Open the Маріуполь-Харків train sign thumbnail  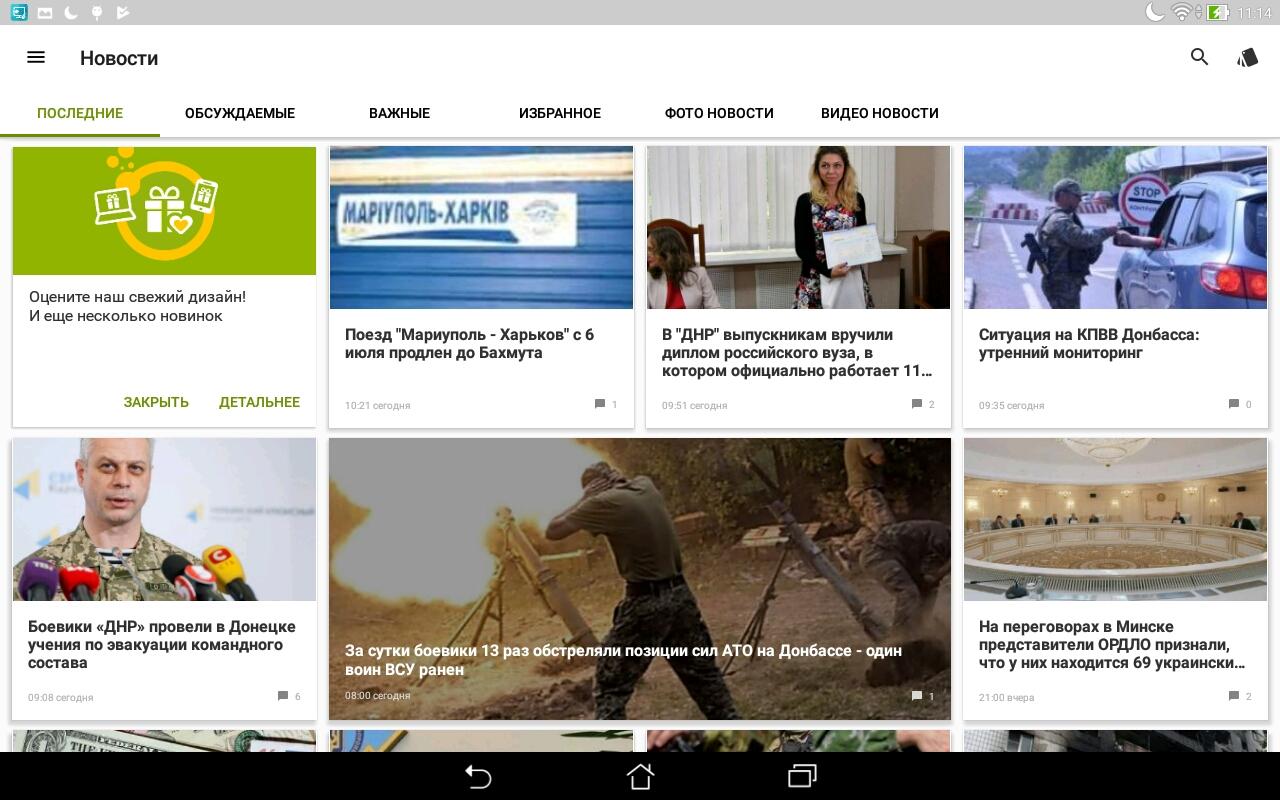(481, 227)
